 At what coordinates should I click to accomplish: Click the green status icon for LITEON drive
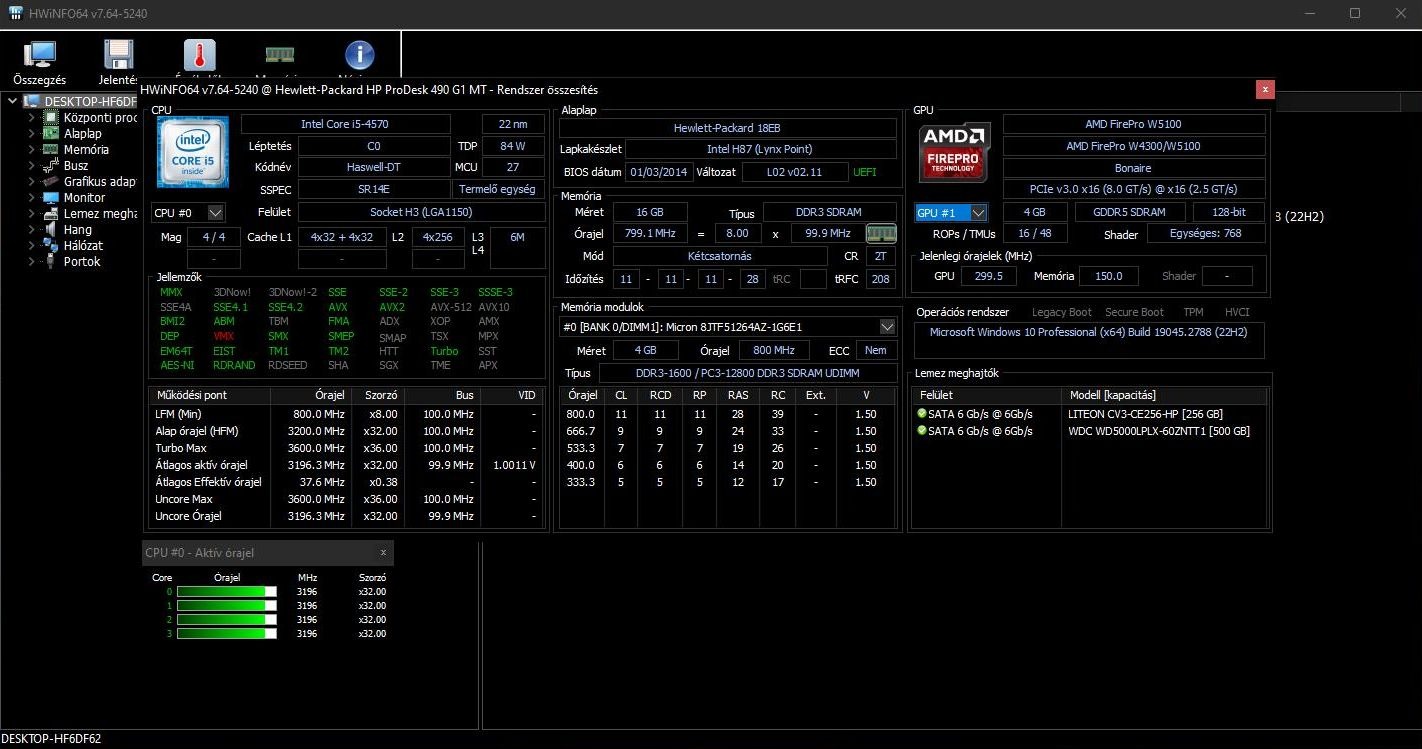click(922, 413)
